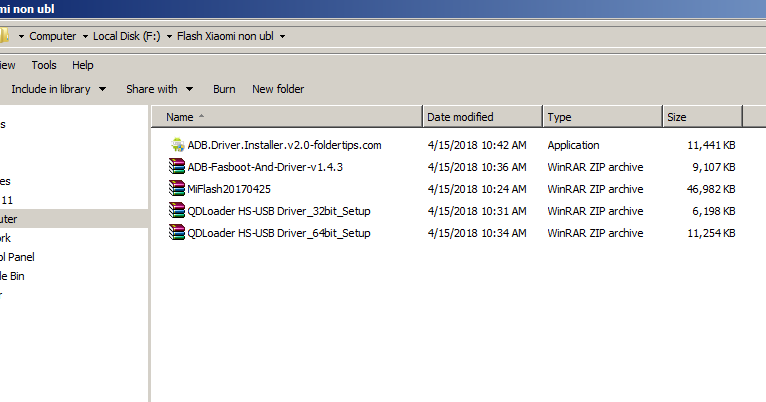Sort files by Name column
Viewport: 766px width, 402px height.
(x=287, y=117)
